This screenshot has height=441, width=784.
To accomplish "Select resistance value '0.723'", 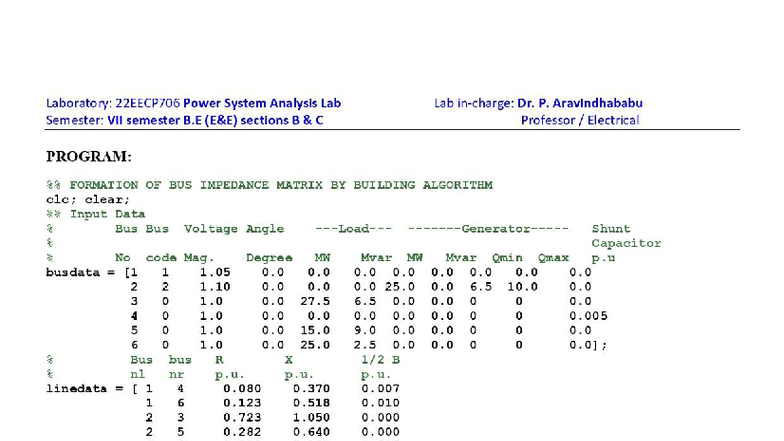I will (x=242, y=418).
